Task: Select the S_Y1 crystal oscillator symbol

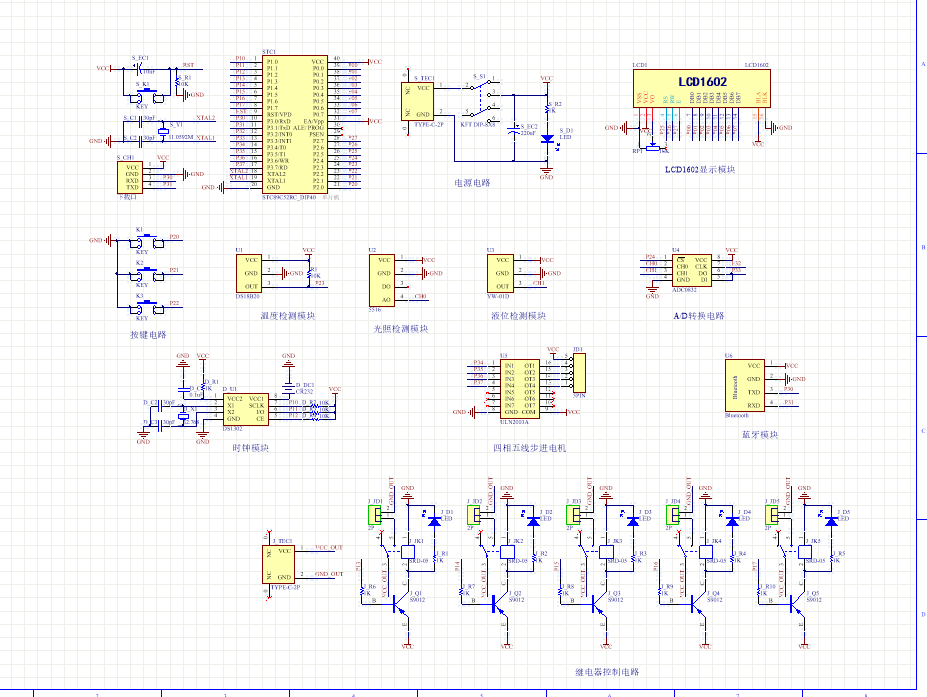Action: (163, 131)
